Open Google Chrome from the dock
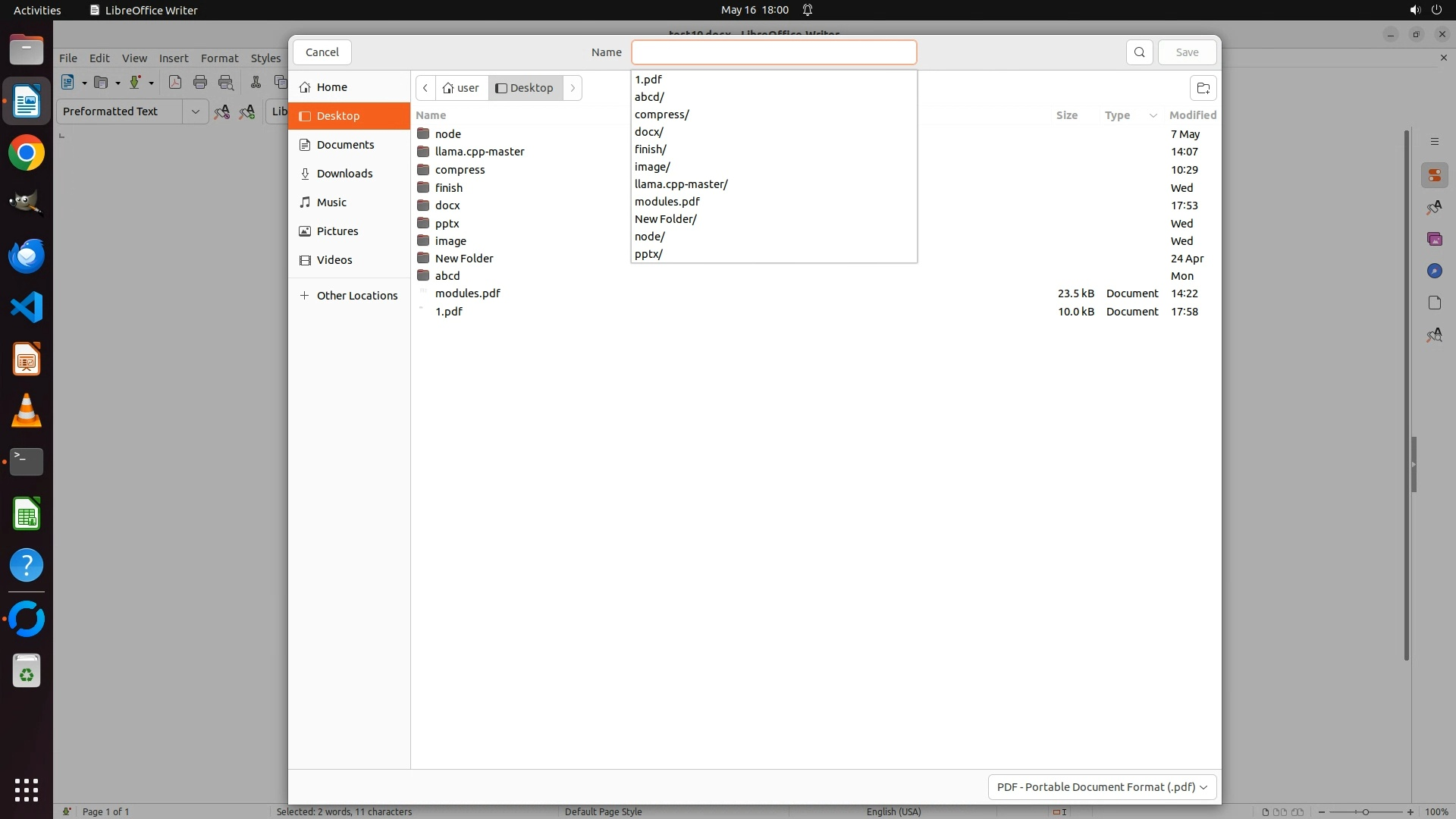The image size is (1456, 819). (27, 153)
